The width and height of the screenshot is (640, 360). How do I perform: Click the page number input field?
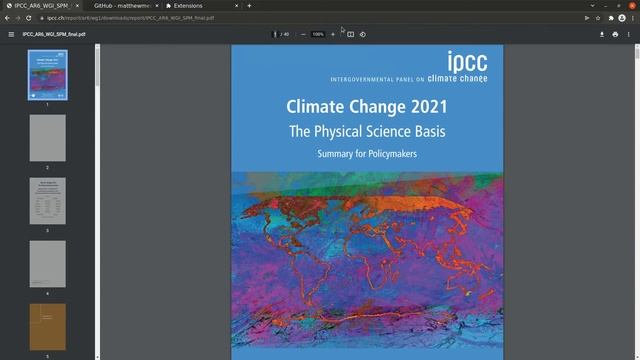click(x=275, y=34)
